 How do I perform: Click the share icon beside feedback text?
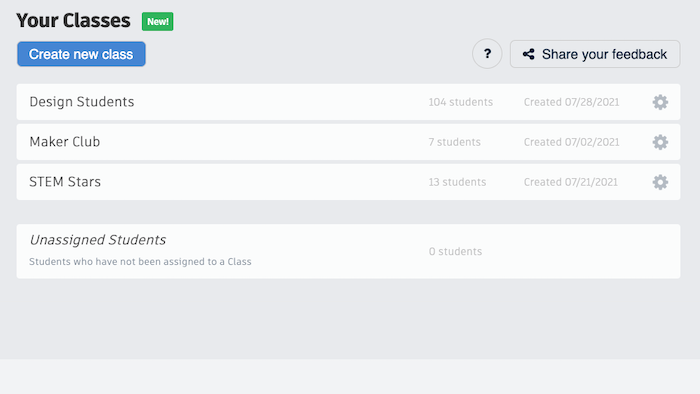click(529, 54)
